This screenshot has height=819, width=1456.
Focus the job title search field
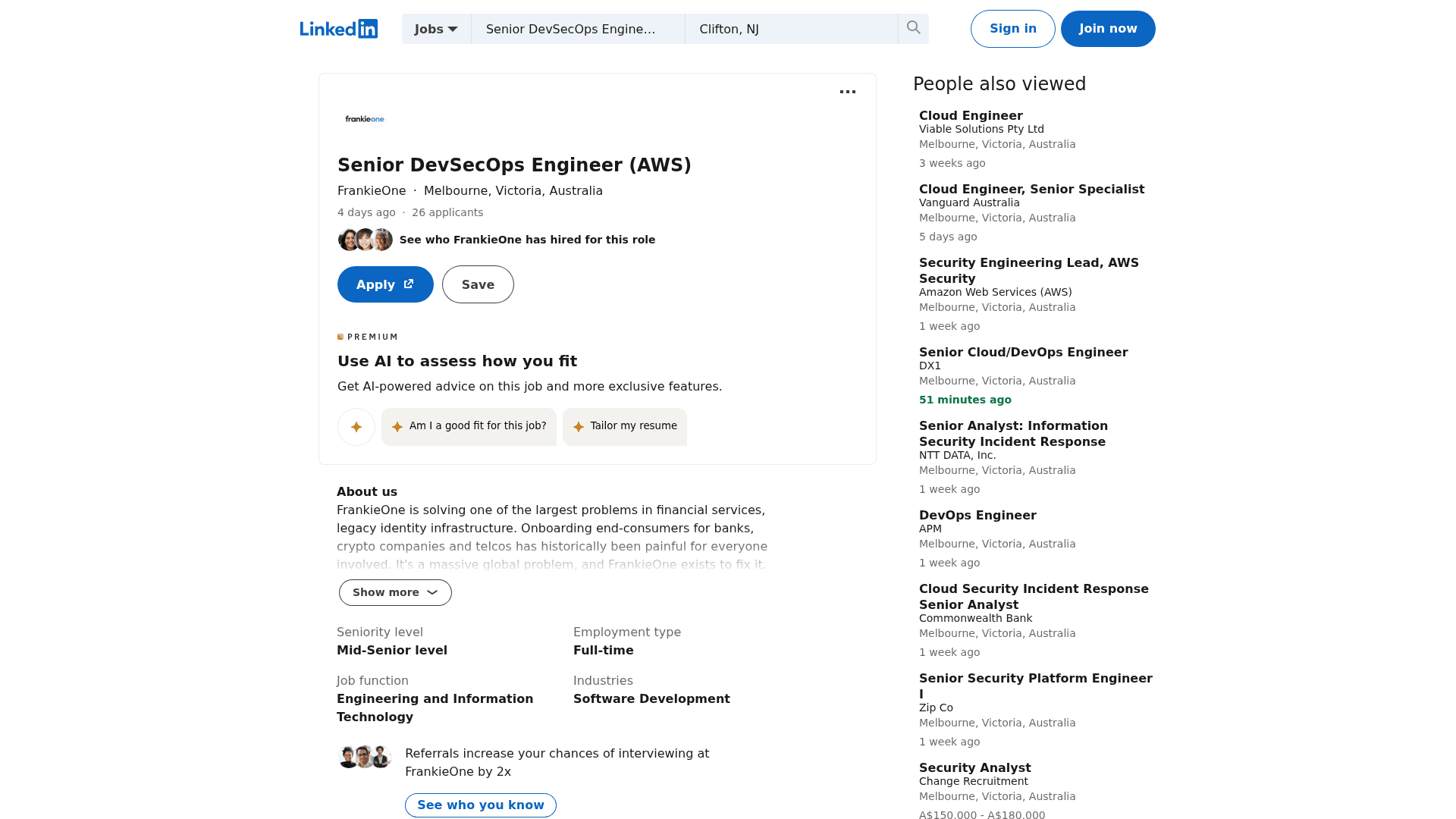(578, 29)
